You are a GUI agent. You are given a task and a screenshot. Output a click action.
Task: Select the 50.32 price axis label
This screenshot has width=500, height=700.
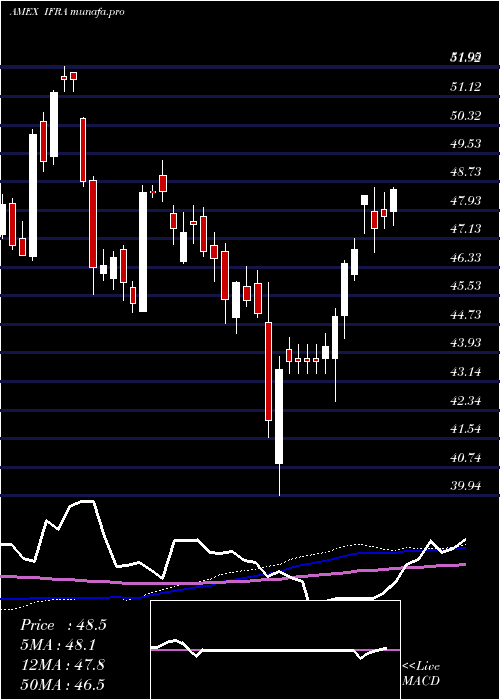(466, 115)
